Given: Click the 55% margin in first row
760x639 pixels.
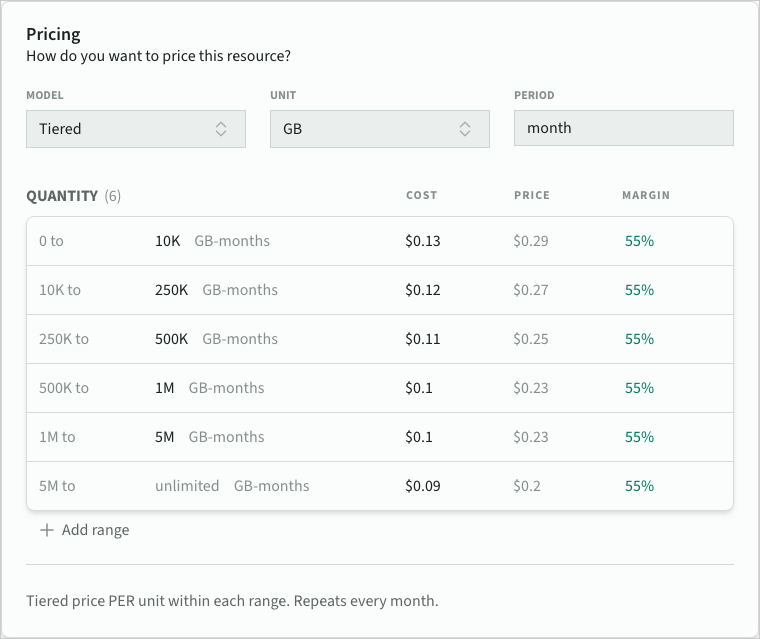Looking at the screenshot, I should point(639,241).
